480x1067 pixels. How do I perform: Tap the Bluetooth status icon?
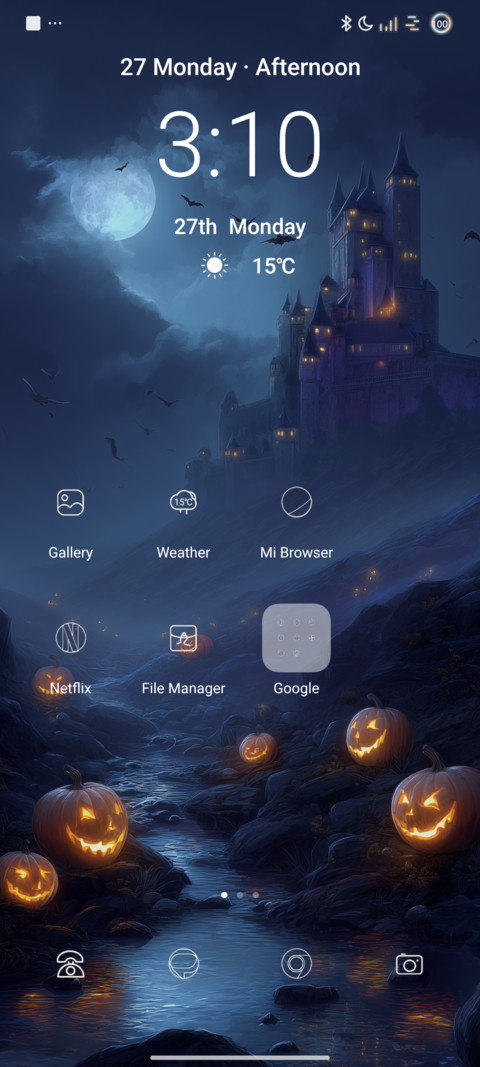346,24
